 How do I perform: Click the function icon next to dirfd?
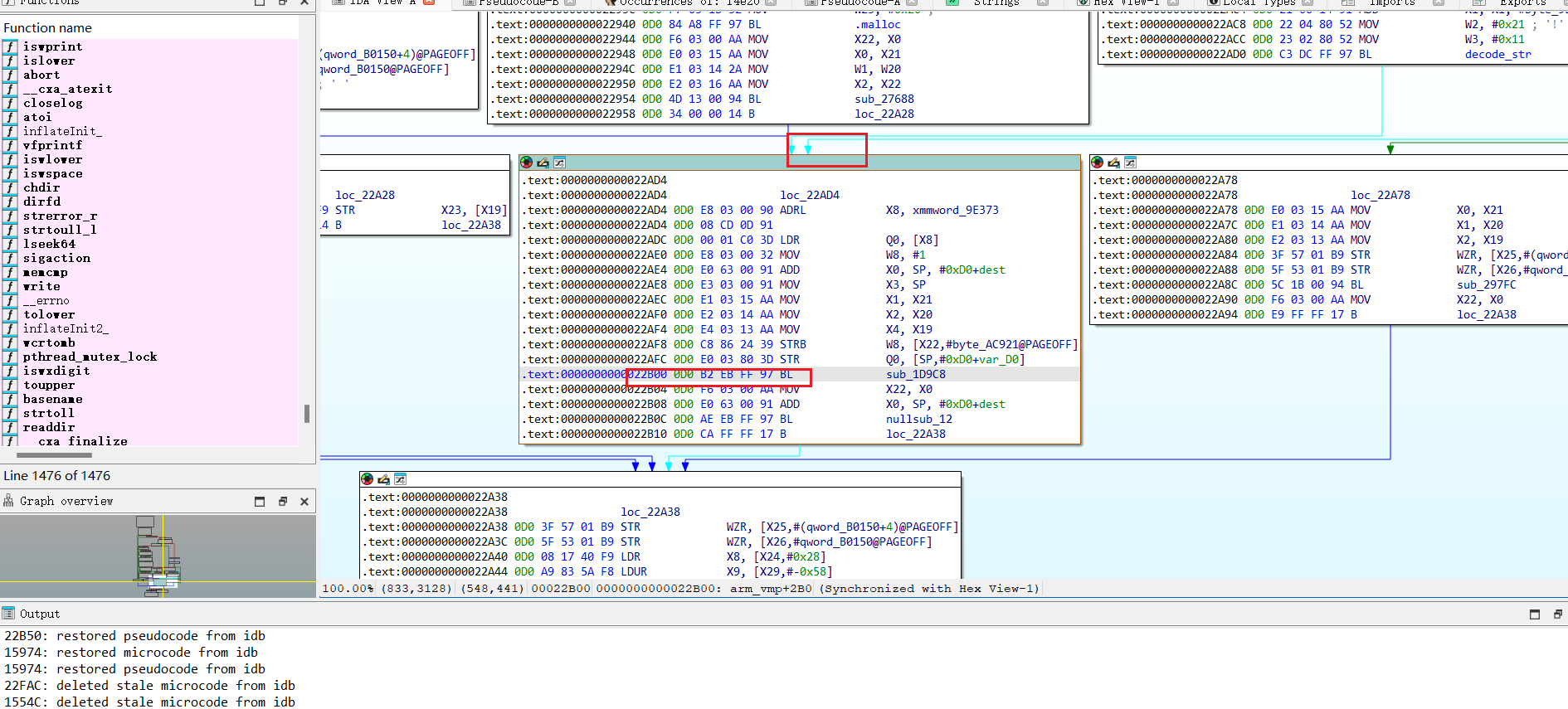click(10, 202)
